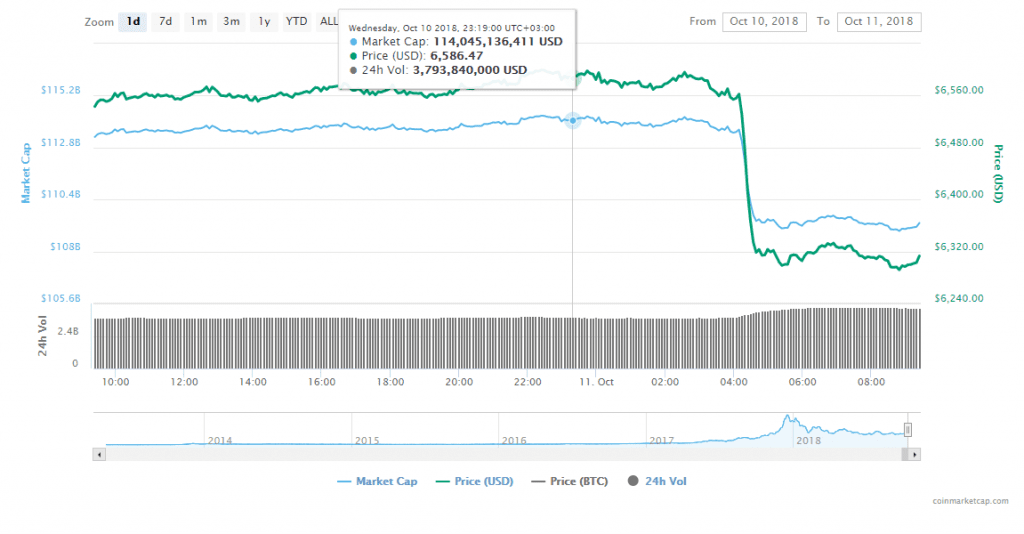The image size is (1024, 534).
Task: Show ALL time range
Action: tap(328, 21)
